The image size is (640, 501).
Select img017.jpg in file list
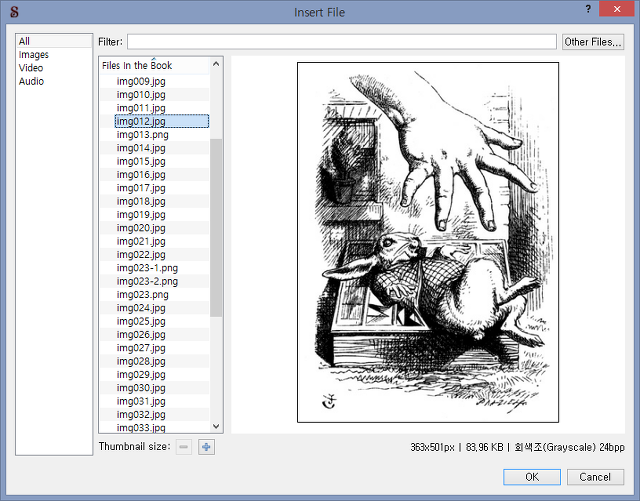point(141,188)
